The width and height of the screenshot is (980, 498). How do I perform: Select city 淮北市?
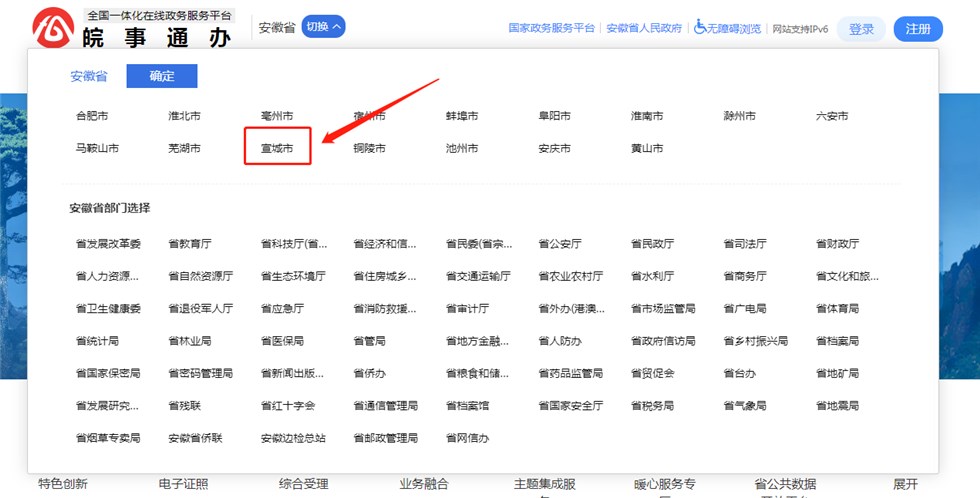184,116
